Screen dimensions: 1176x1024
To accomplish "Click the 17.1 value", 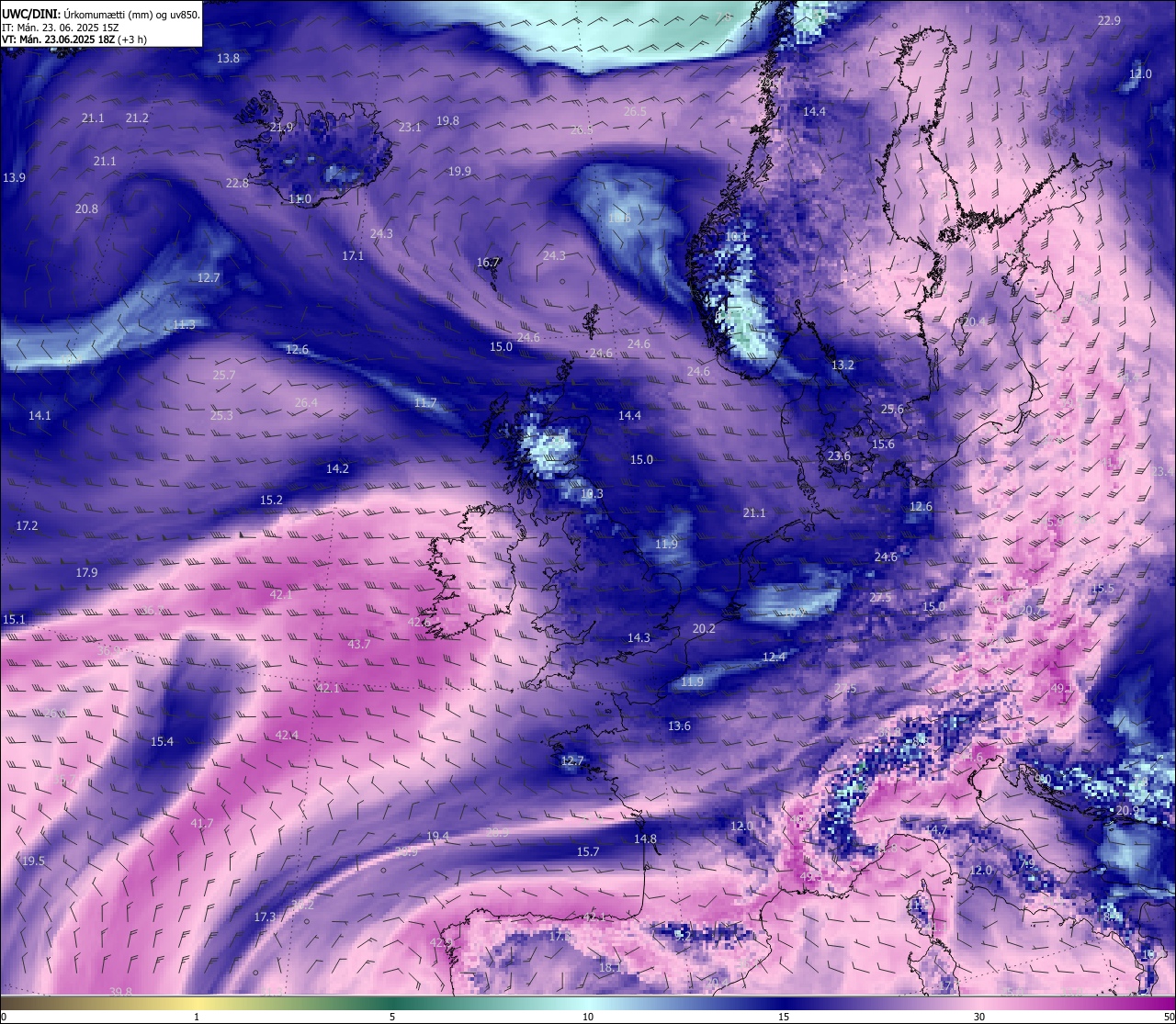I will click(x=353, y=255).
